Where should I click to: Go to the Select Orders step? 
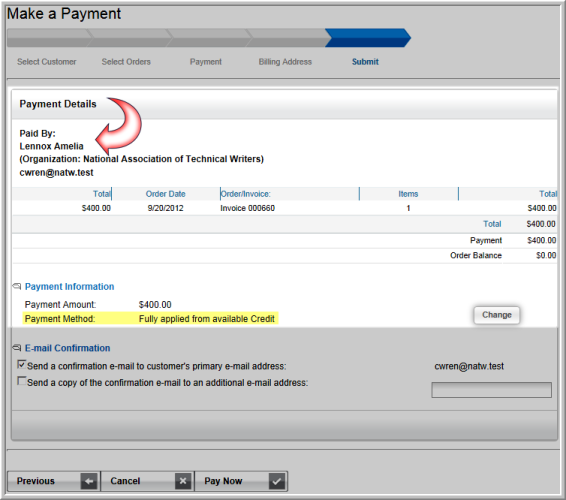point(126,62)
